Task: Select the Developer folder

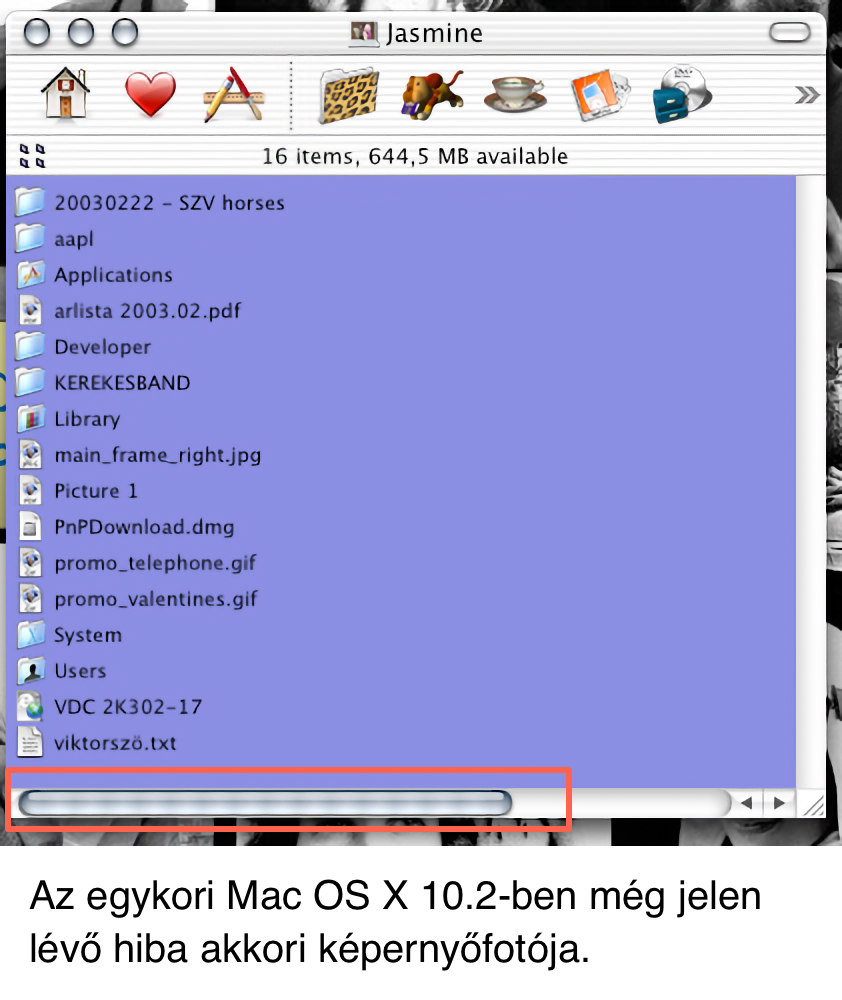Action: pyautogui.click(x=102, y=347)
